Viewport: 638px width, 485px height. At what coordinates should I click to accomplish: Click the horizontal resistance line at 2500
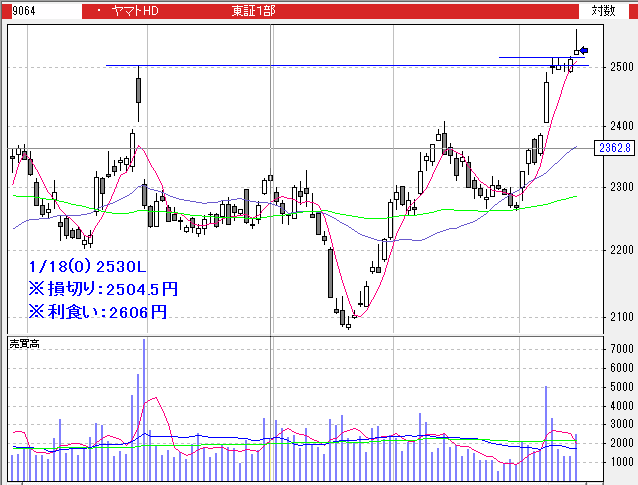coord(300,66)
